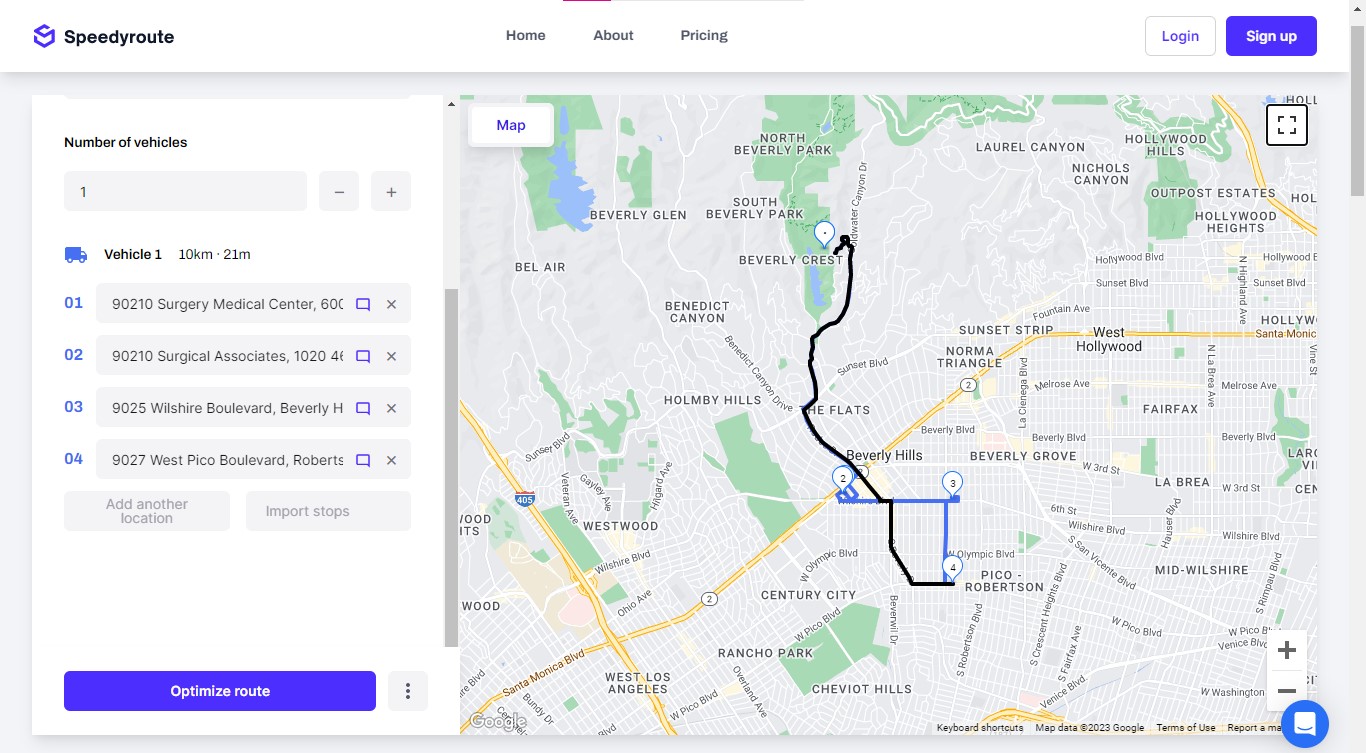The image size is (1366, 753).
Task: Enter fullscreen map view
Action: pos(1286,124)
